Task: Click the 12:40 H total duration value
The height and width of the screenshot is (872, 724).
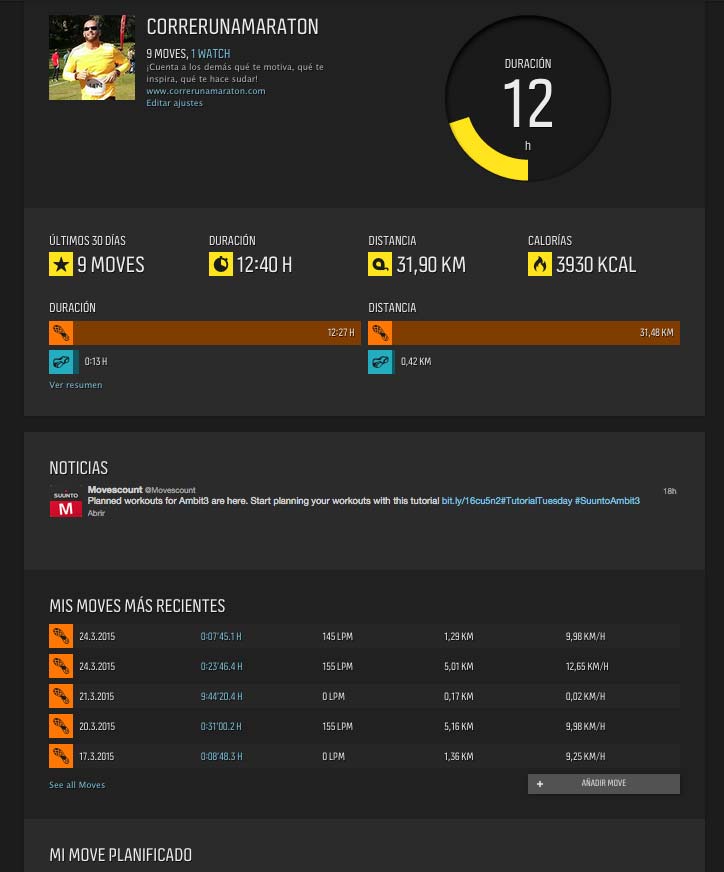Action: click(264, 265)
